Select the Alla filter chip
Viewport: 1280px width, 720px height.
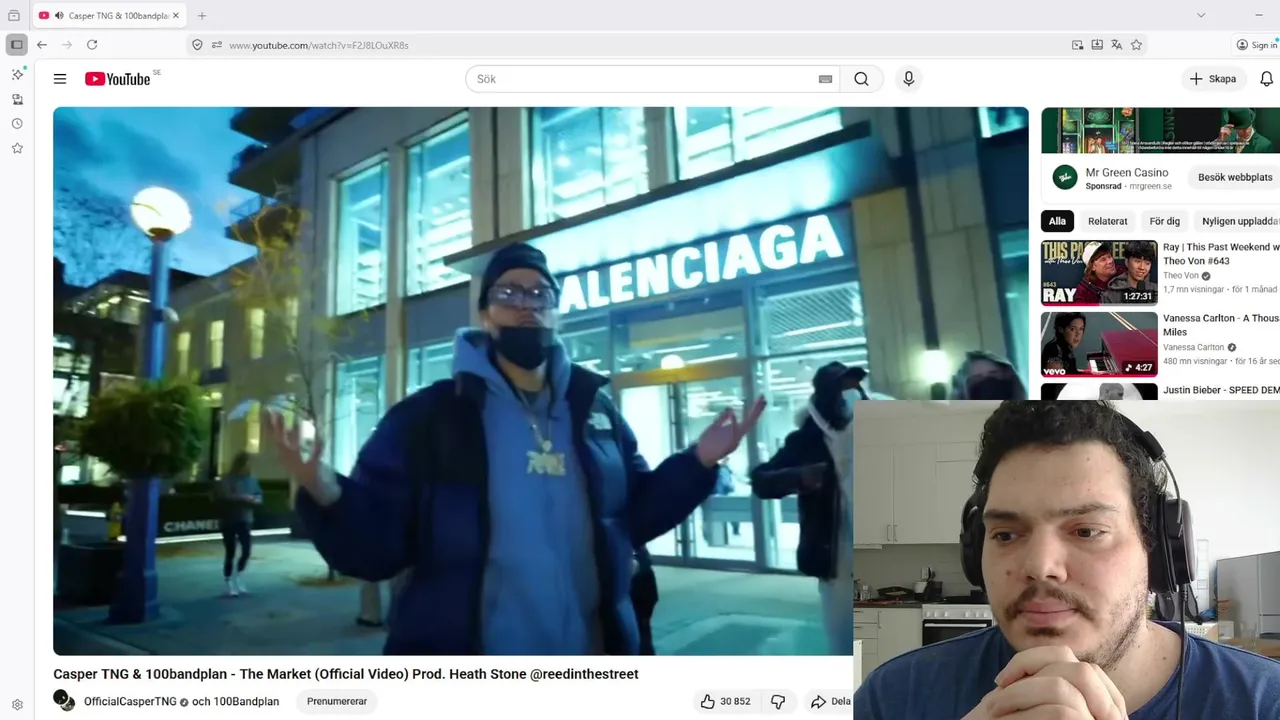(x=1057, y=221)
